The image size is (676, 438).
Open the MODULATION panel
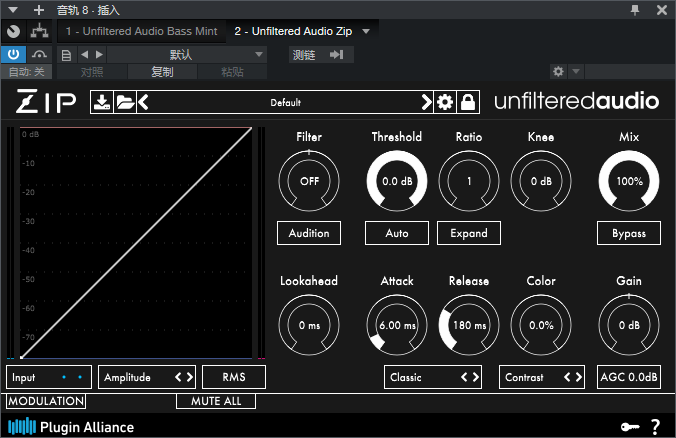[46, 401]
